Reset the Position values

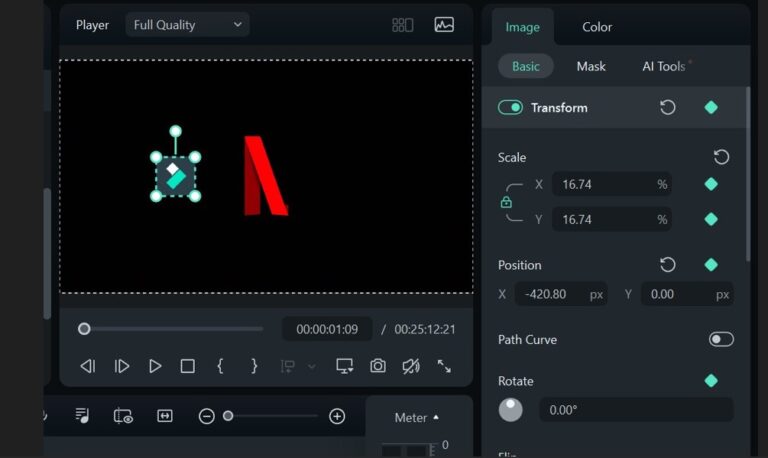pyautogui.click(x=667, y=265)
